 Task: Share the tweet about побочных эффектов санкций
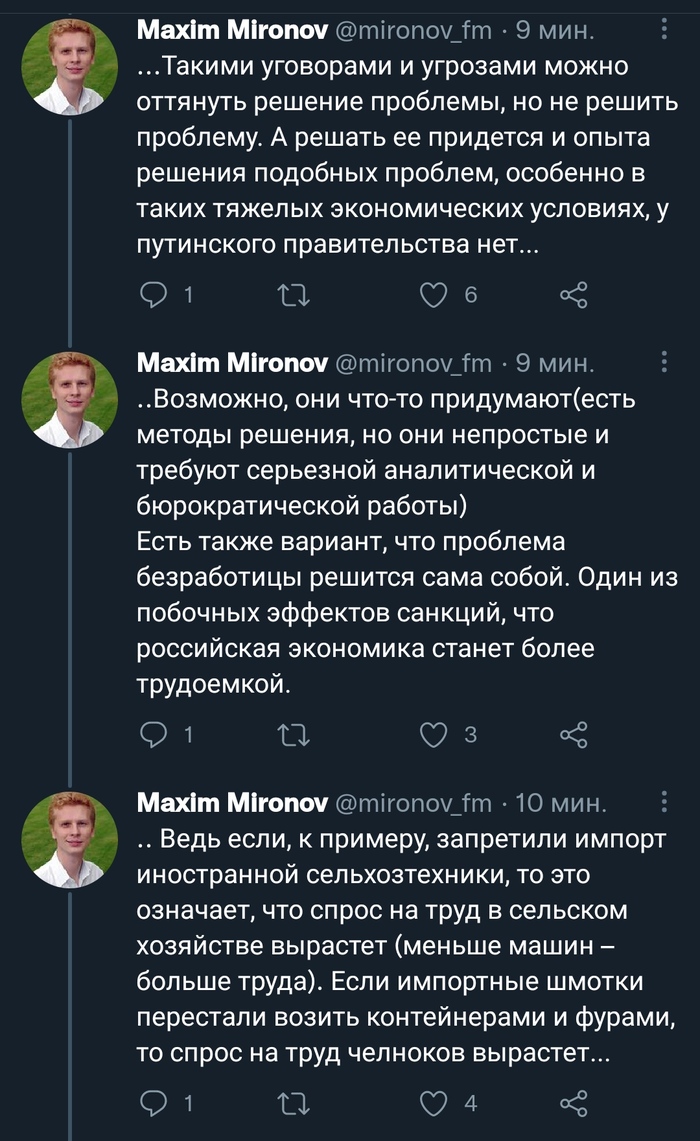click(573, 735)
